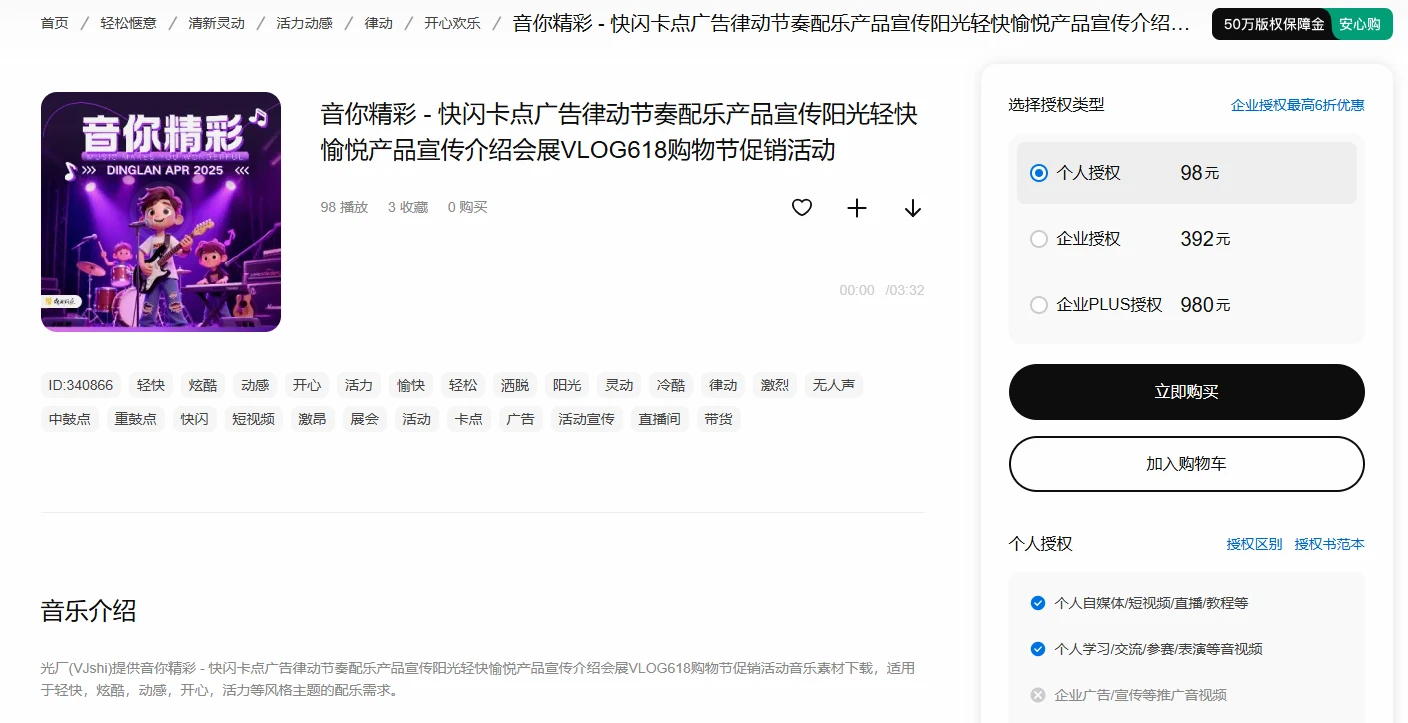Click the 加入购物车 button
The image size is (1408, 723).
pyautogui.click(x=1187, y=464)
